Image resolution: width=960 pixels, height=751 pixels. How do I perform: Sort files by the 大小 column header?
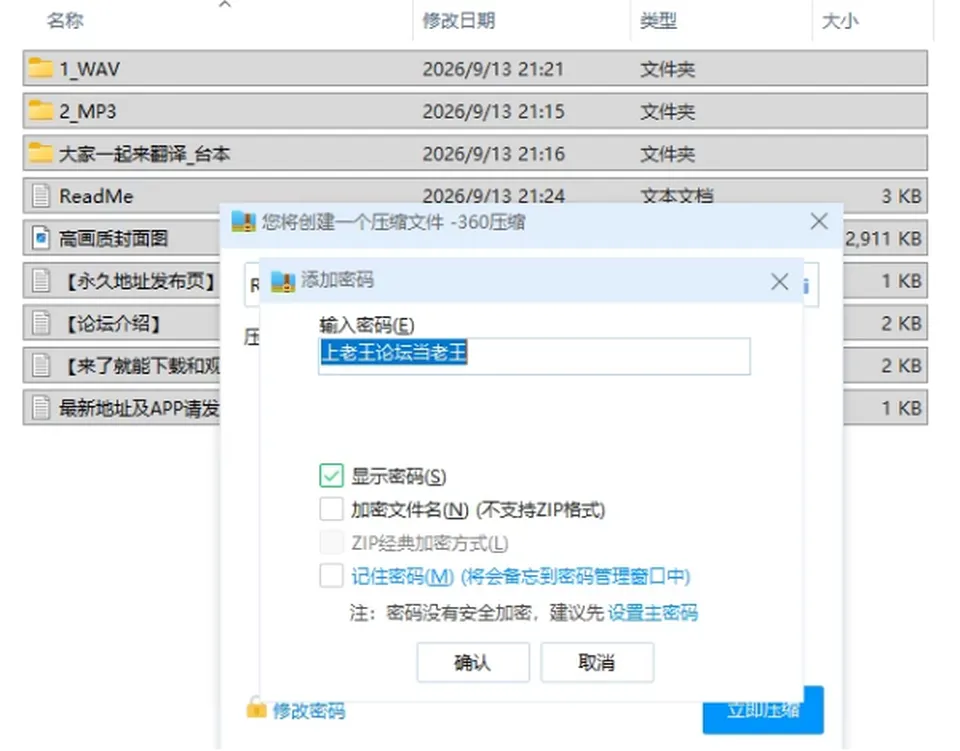(x=840, y=21)
